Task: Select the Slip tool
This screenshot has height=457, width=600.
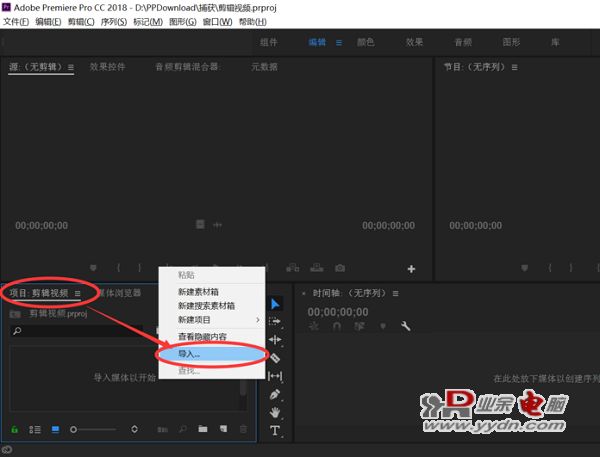Action: click(x=275, y=376)
